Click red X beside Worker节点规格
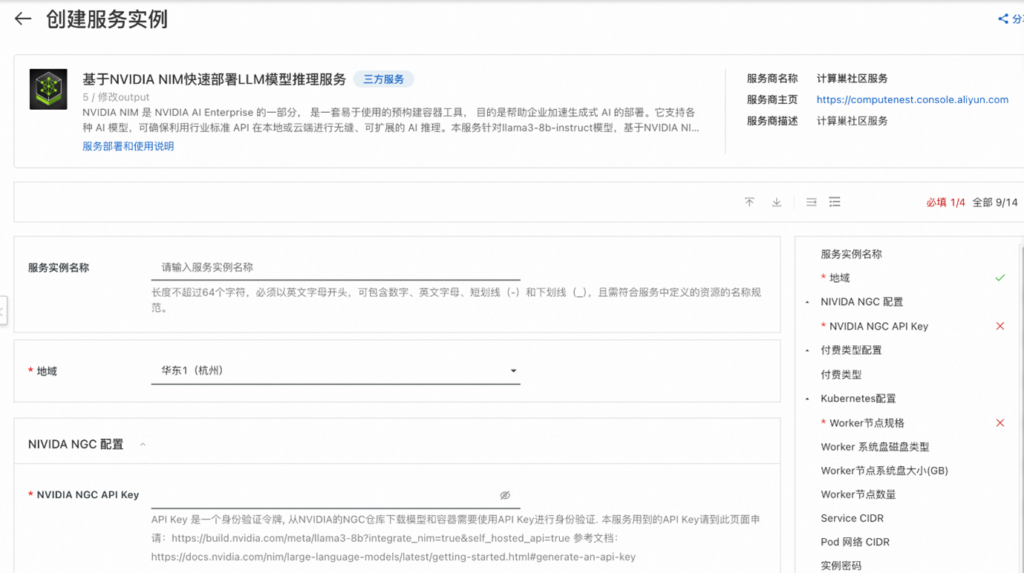This screenshot has height=573, width=1024. 1000,423
